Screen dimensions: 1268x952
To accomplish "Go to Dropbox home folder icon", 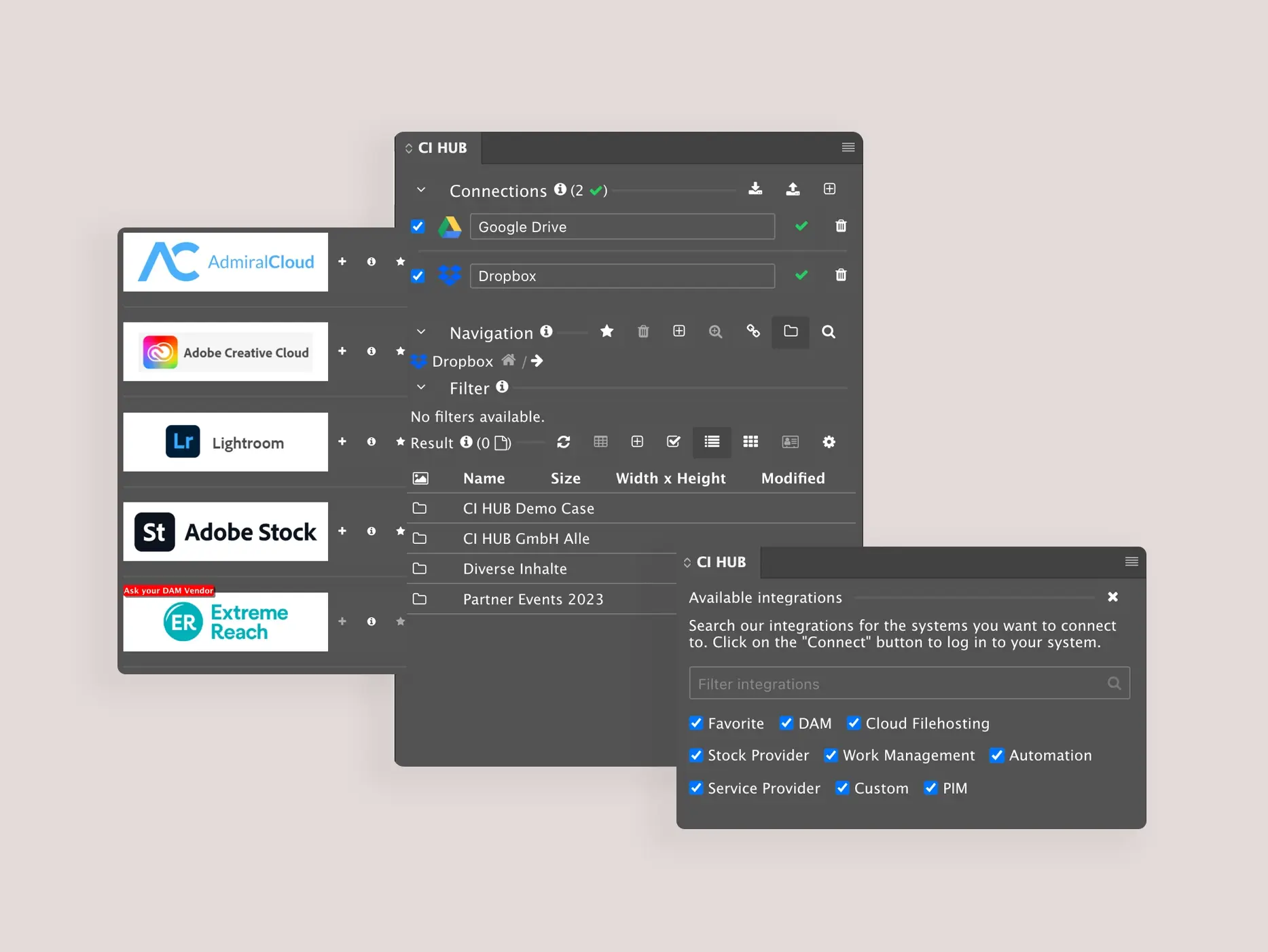I will click(508, 360).
